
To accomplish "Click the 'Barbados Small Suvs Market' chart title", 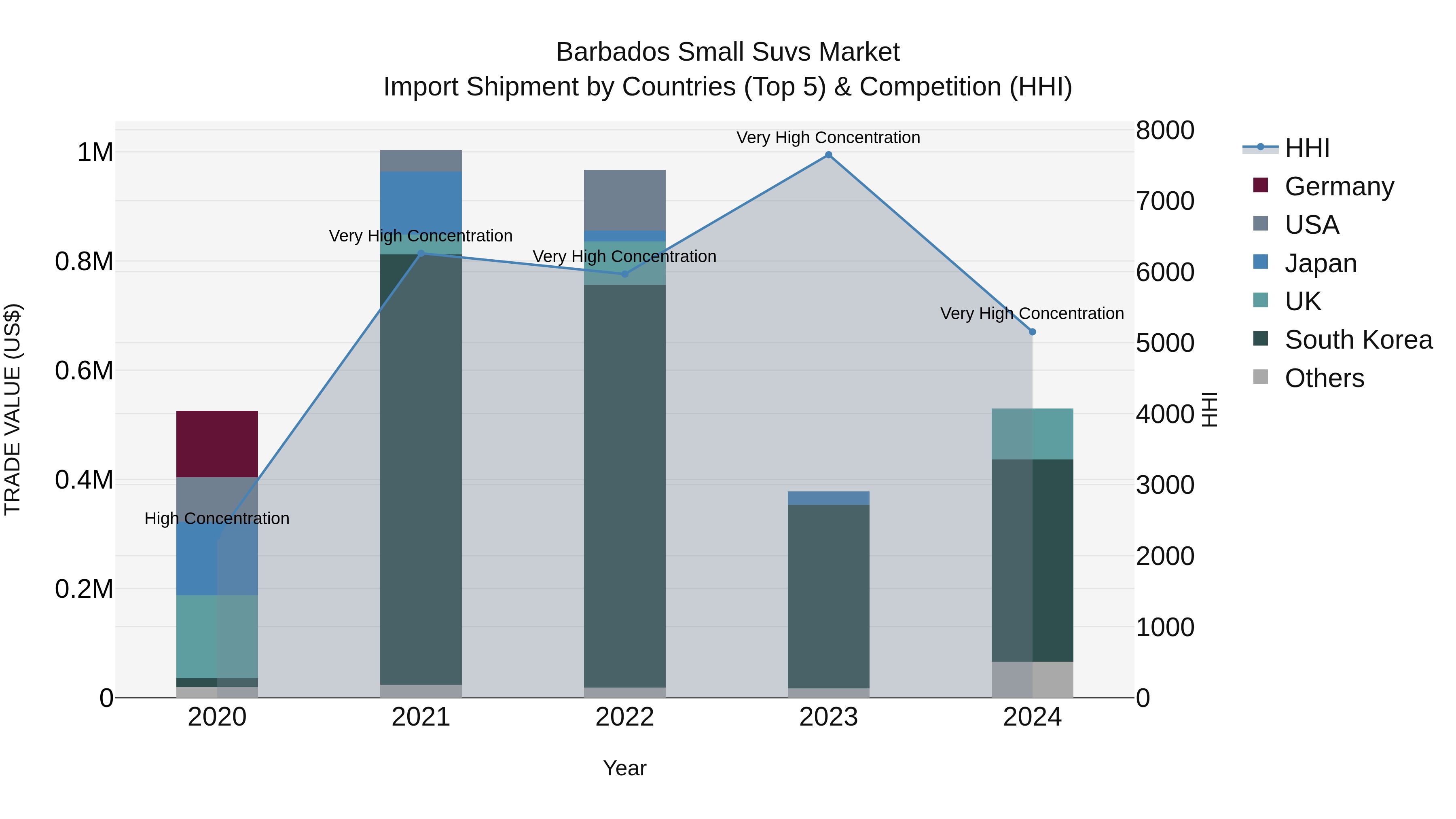I will 728,52.
